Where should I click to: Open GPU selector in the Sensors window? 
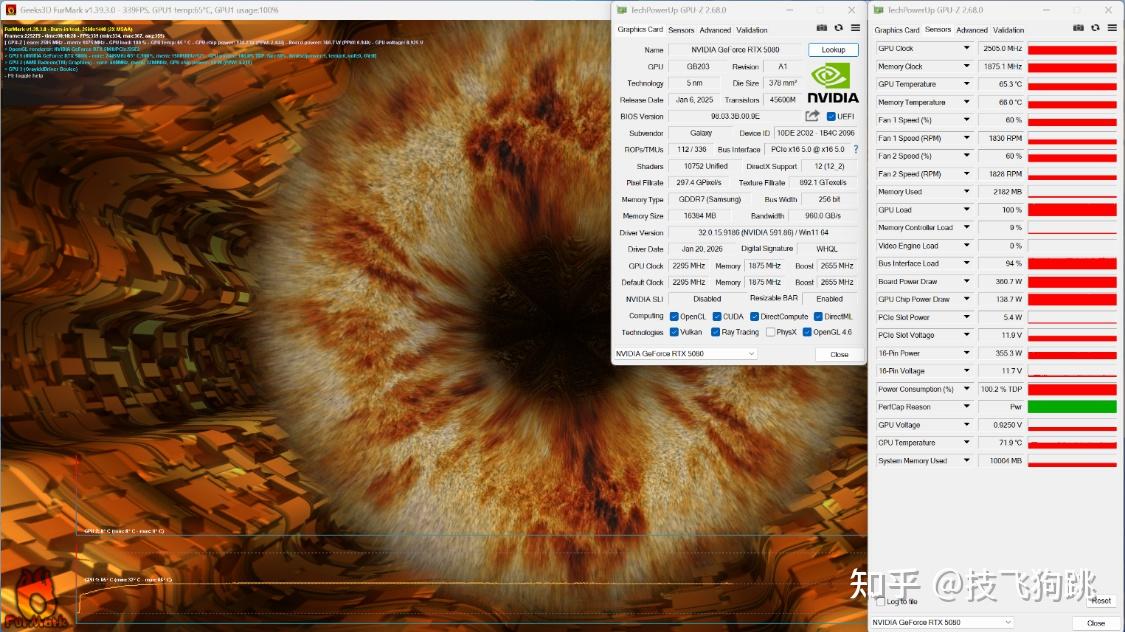[x=942, y=622]
